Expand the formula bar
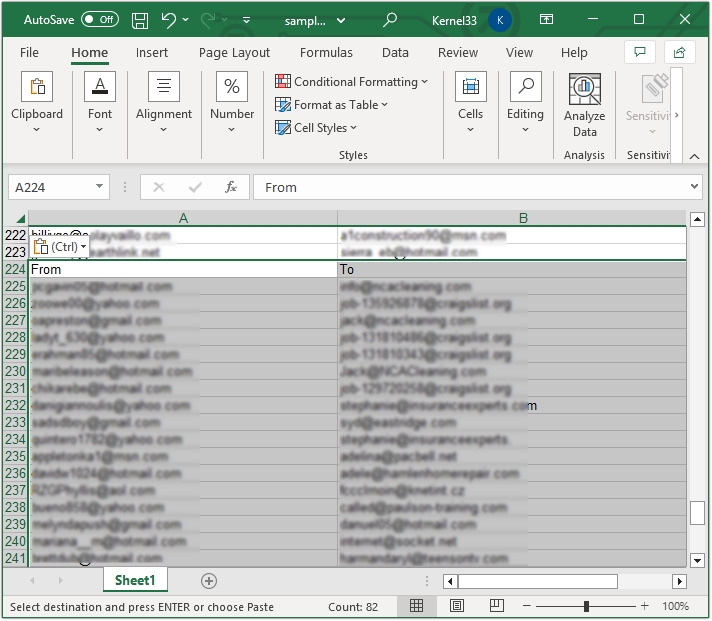Viewport: 712px width, 621px height. 694,186
